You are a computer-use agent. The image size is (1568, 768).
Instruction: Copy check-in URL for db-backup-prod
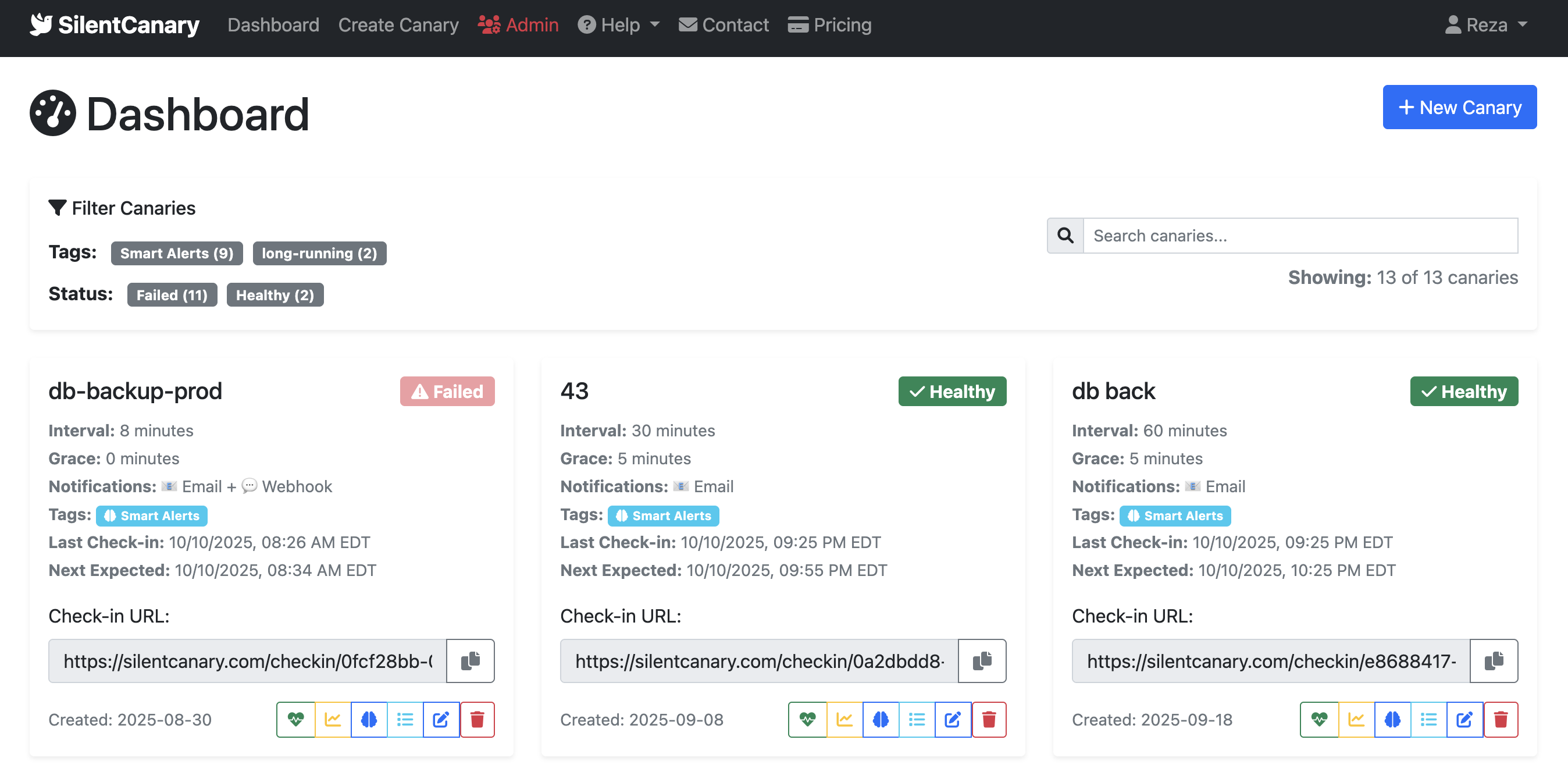pyautogui.click(x=470, y=661)
